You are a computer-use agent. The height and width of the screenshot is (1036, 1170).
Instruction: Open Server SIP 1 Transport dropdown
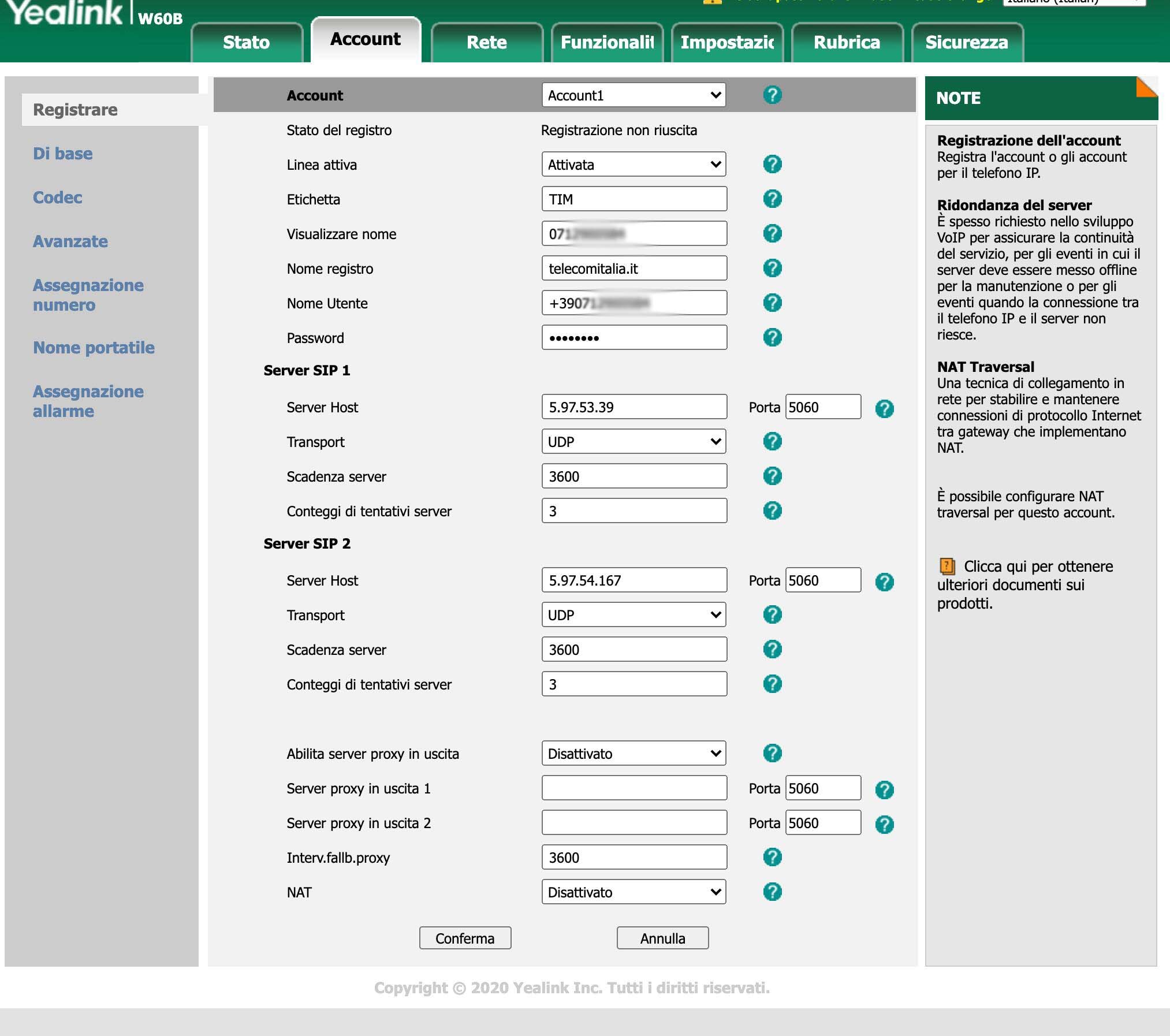click(x=634, y=442)
